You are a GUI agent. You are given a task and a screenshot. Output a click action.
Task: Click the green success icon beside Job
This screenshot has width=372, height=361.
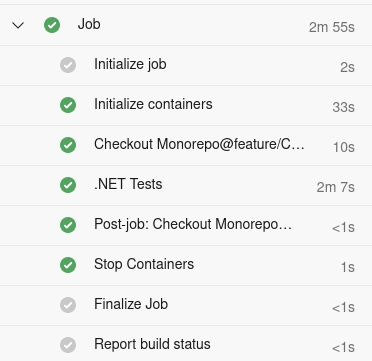point(52,25)
